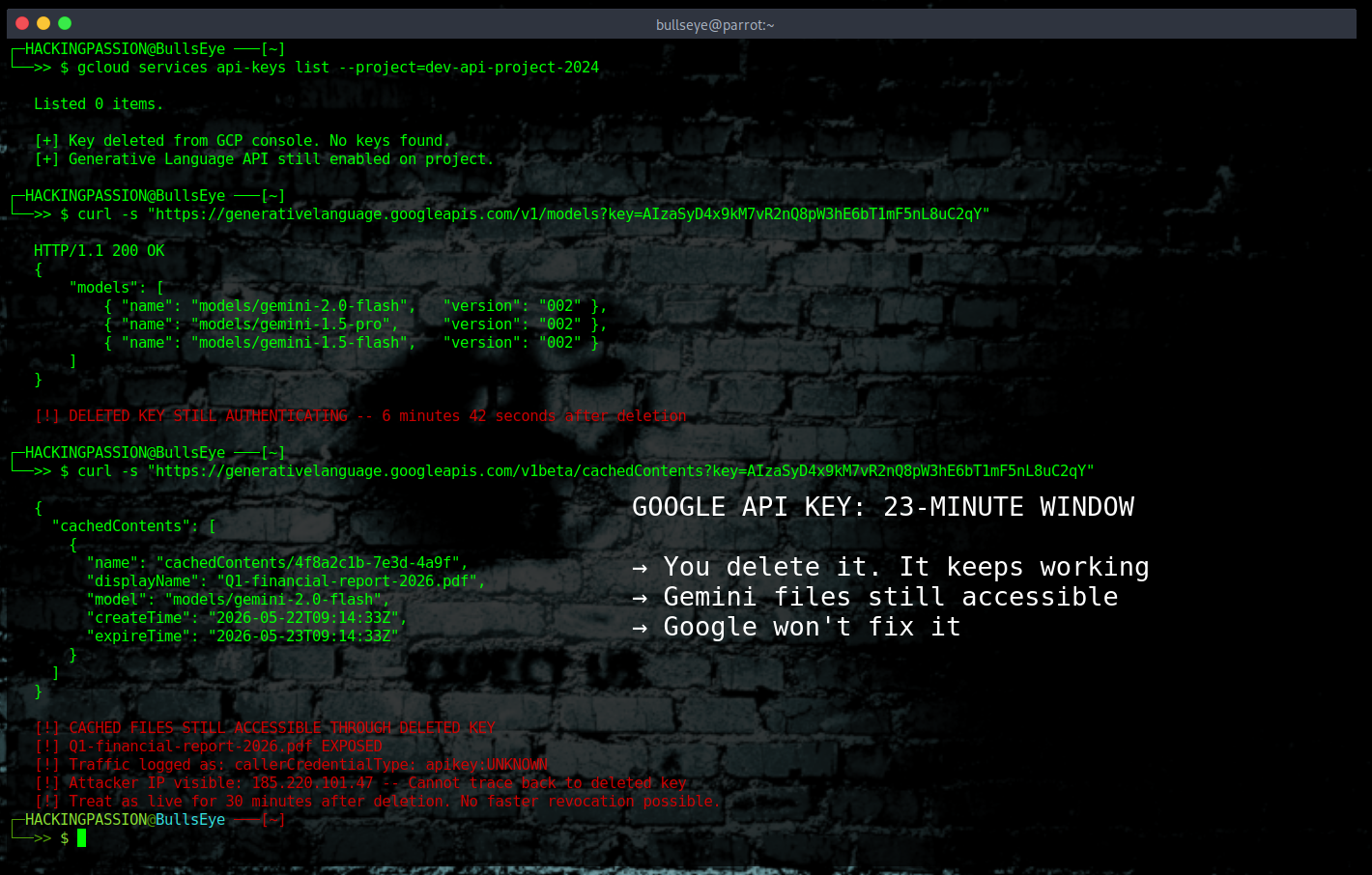Click the red close window button
The image size is (1372, 875).
point(22,23)
